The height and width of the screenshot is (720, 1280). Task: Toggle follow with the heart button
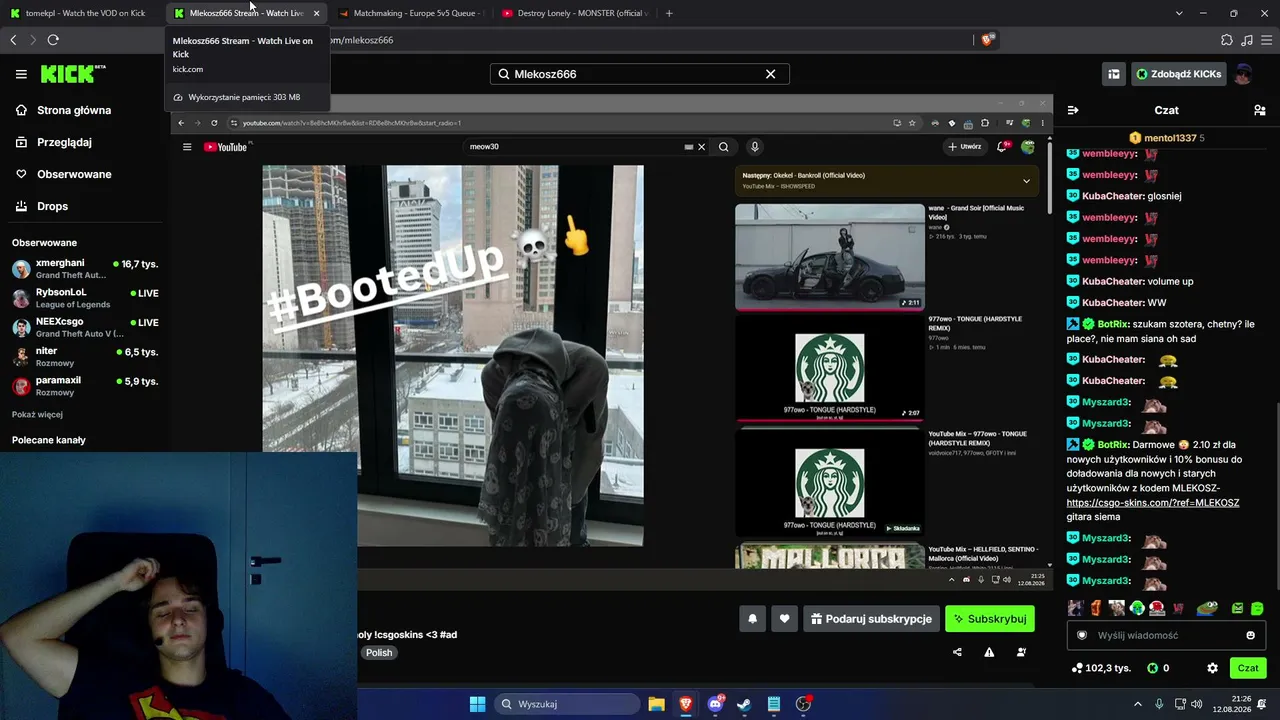784,619
